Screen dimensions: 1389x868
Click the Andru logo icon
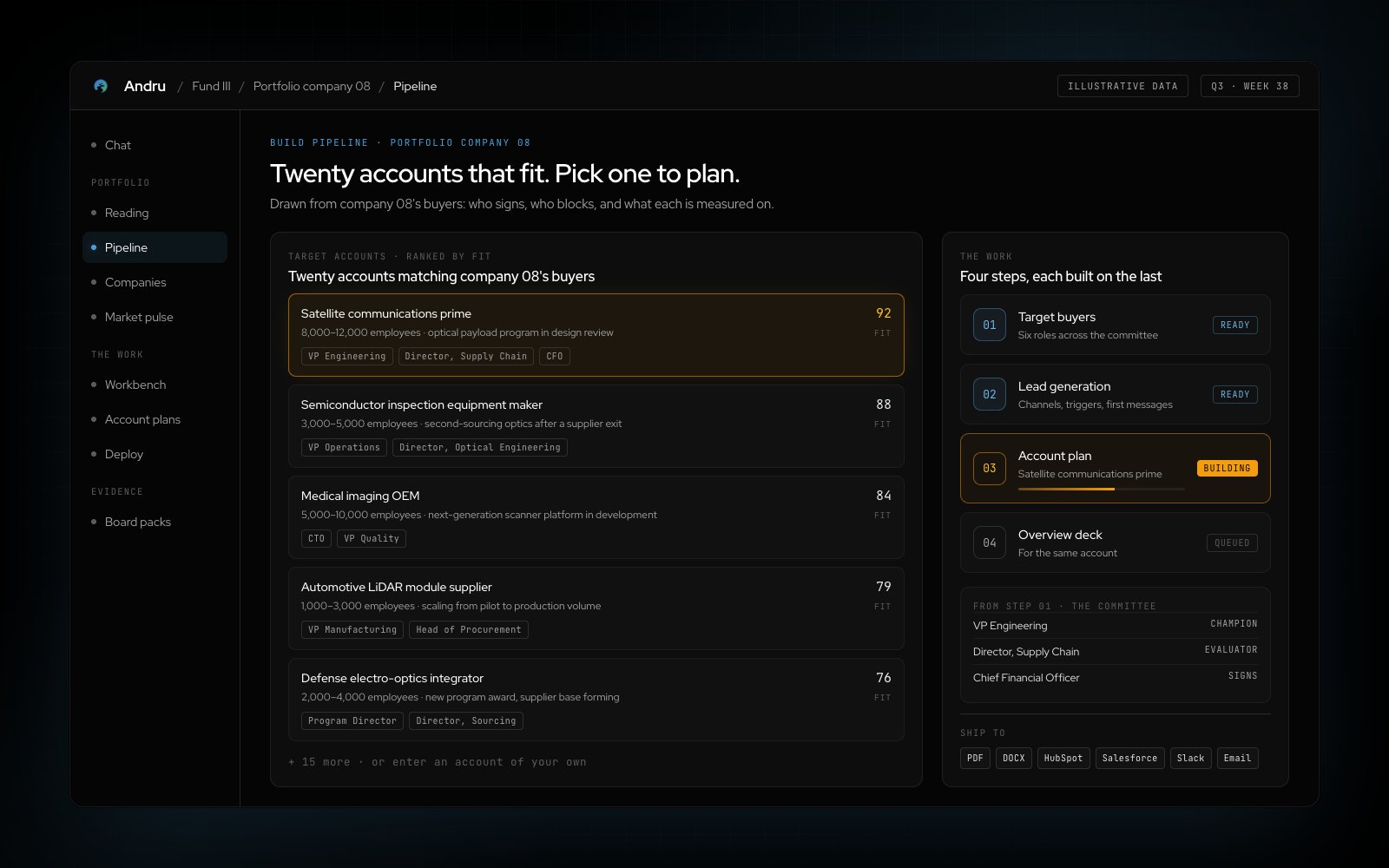click(101, 86)
